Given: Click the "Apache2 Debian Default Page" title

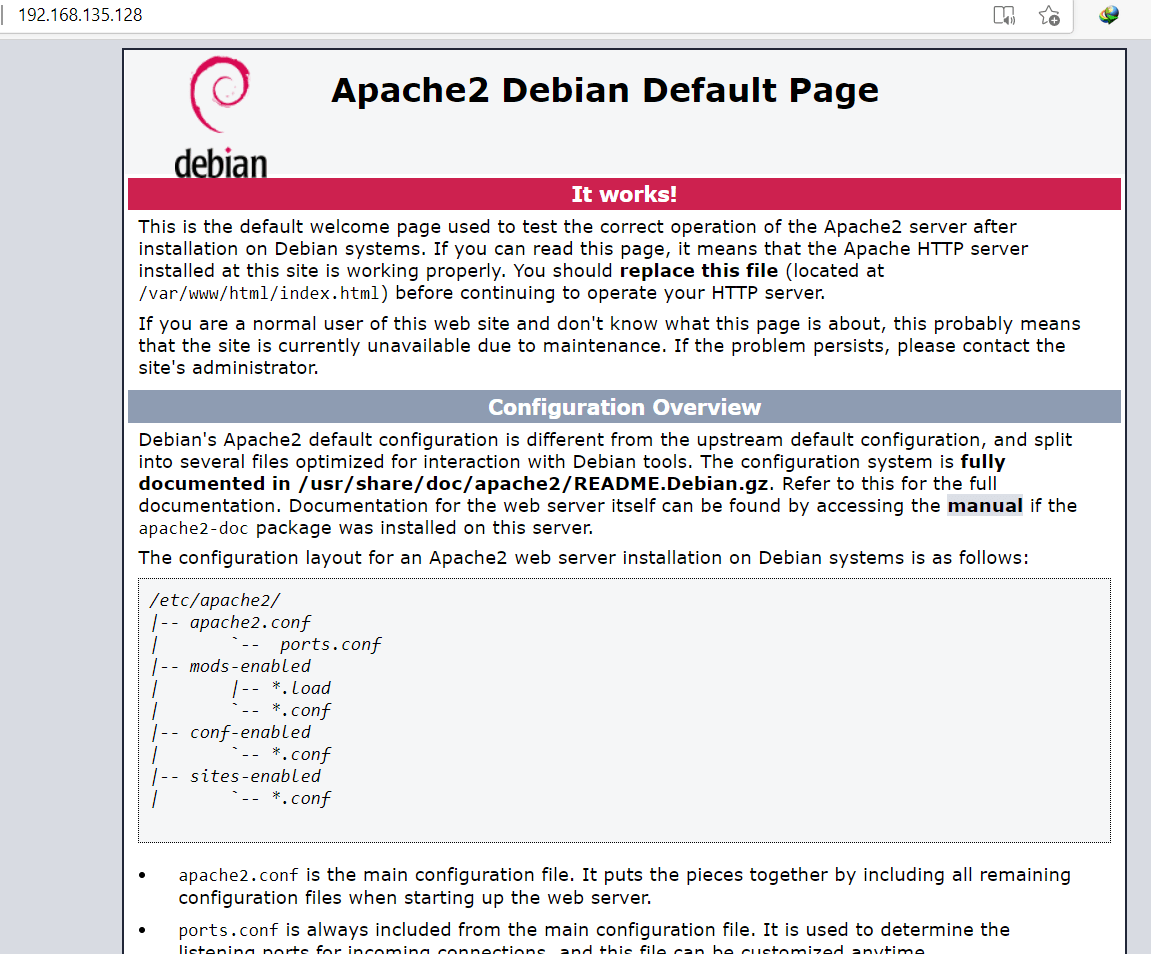Looking at the screenshot, I should point(605,90).
